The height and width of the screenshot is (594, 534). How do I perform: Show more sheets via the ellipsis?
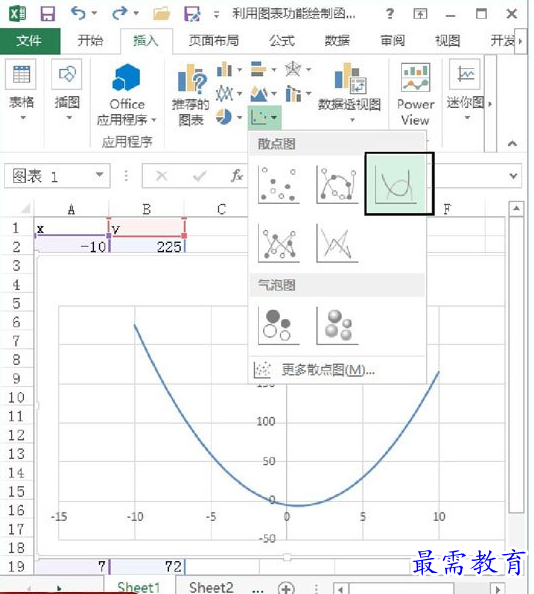(258, 590)
